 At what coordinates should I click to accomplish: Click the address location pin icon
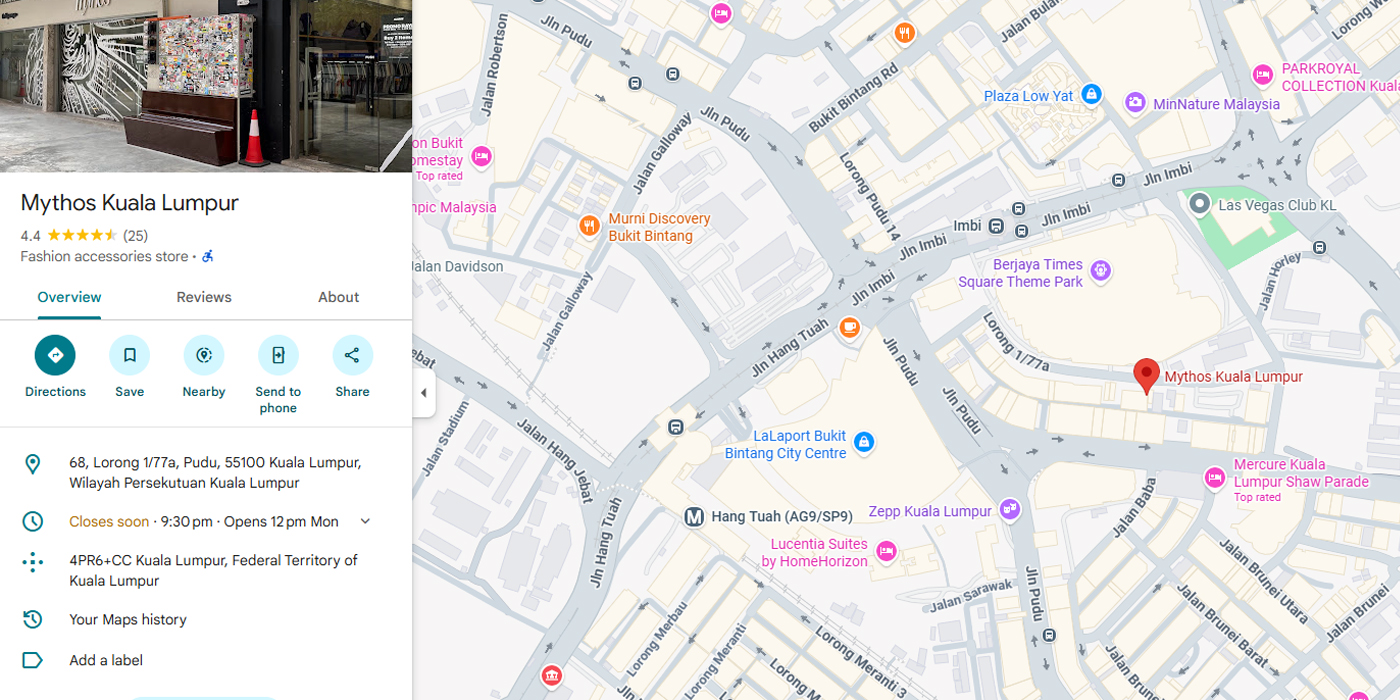[x=33, y=464]
